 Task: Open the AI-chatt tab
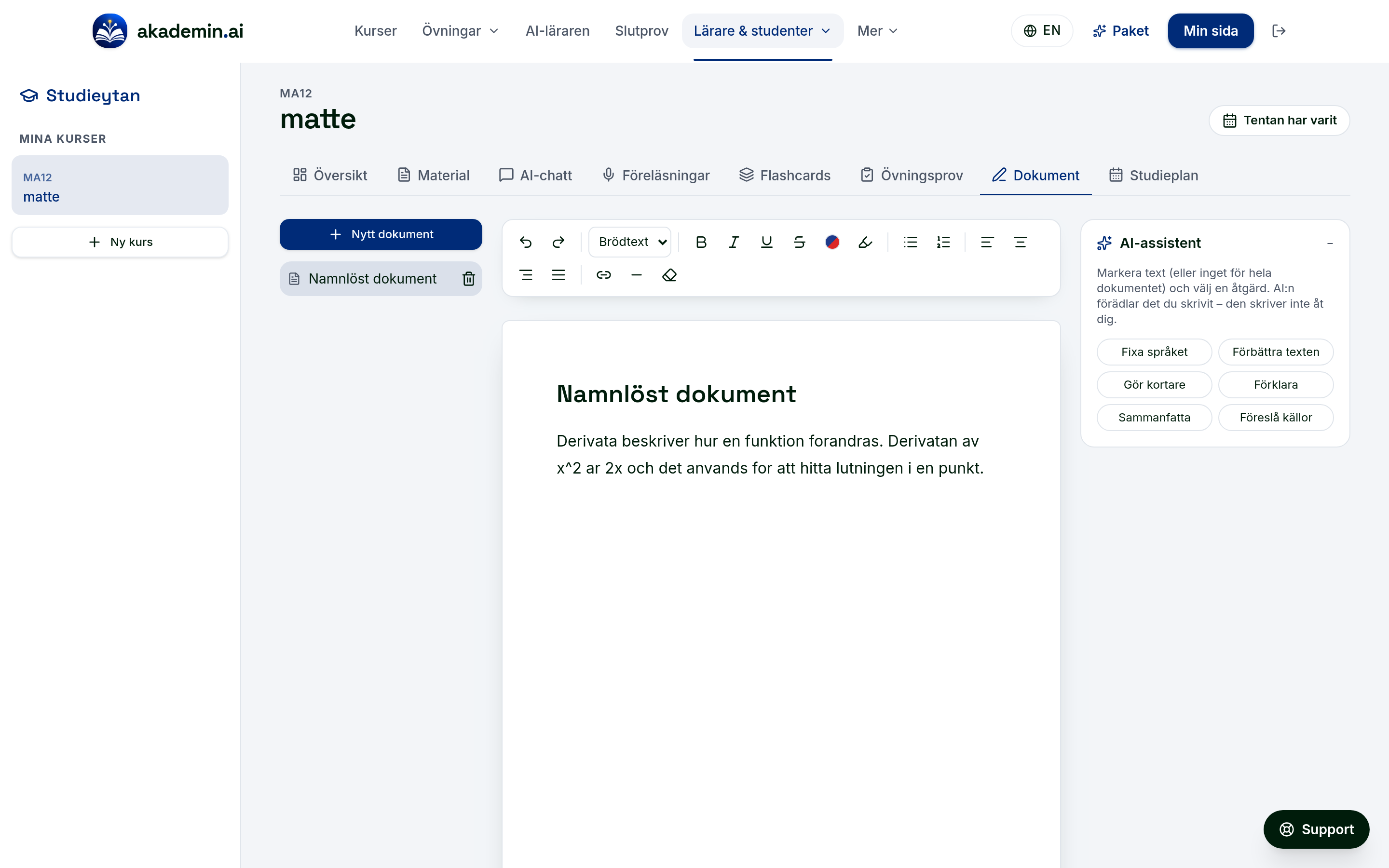coord(535,175)
